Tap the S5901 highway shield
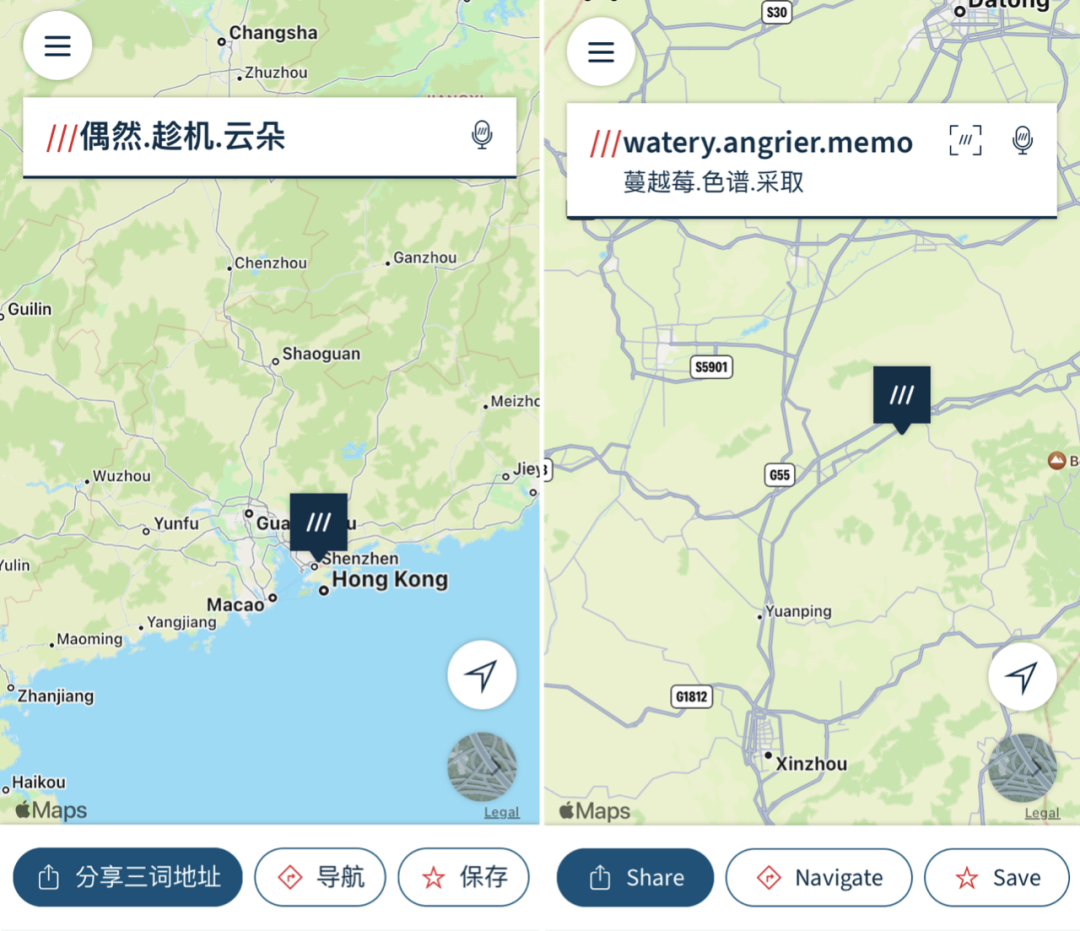This screenshot has width=1080, height=931. 712,367
